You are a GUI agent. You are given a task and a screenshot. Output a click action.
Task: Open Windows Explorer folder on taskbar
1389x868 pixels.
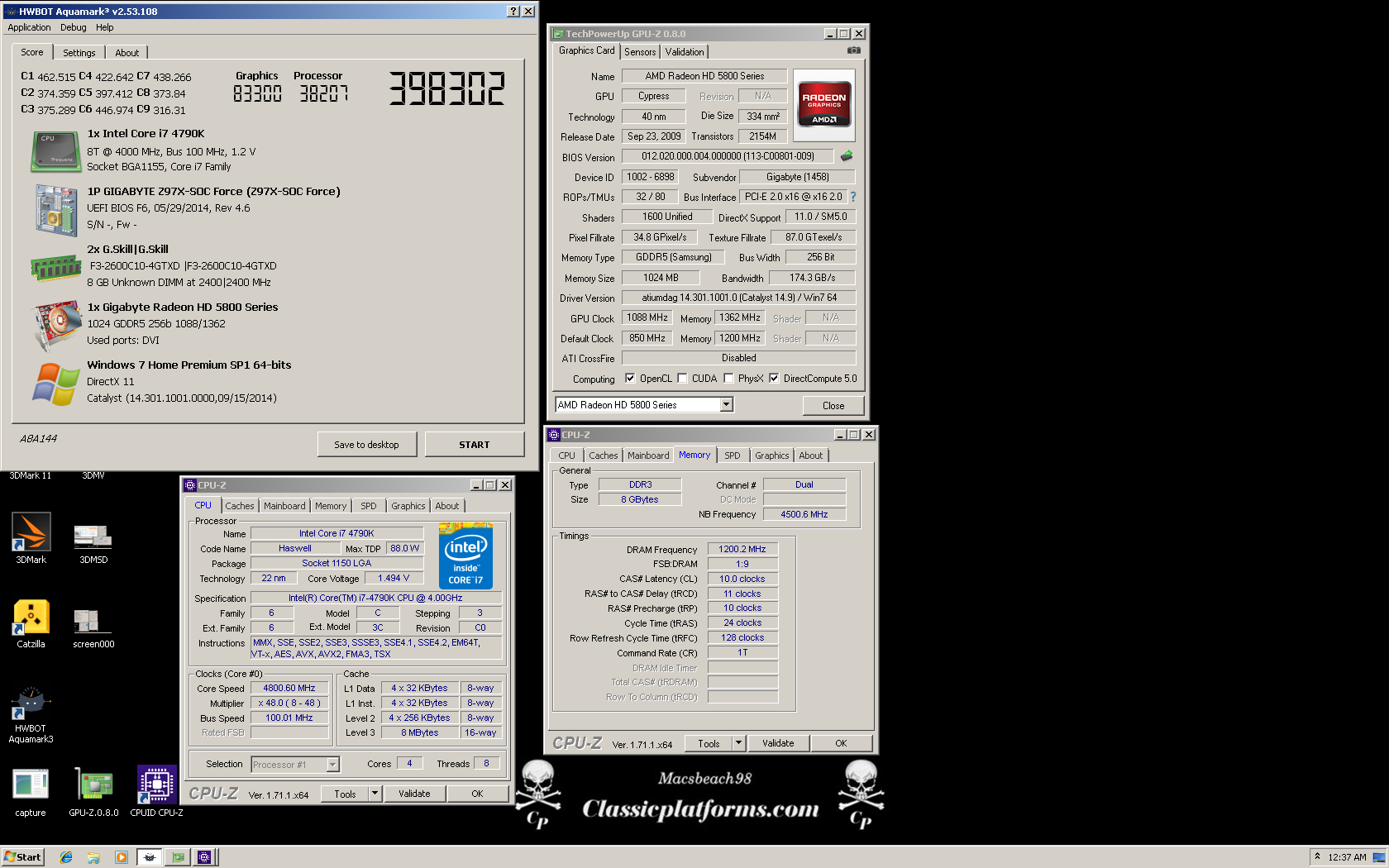(93, 857)
